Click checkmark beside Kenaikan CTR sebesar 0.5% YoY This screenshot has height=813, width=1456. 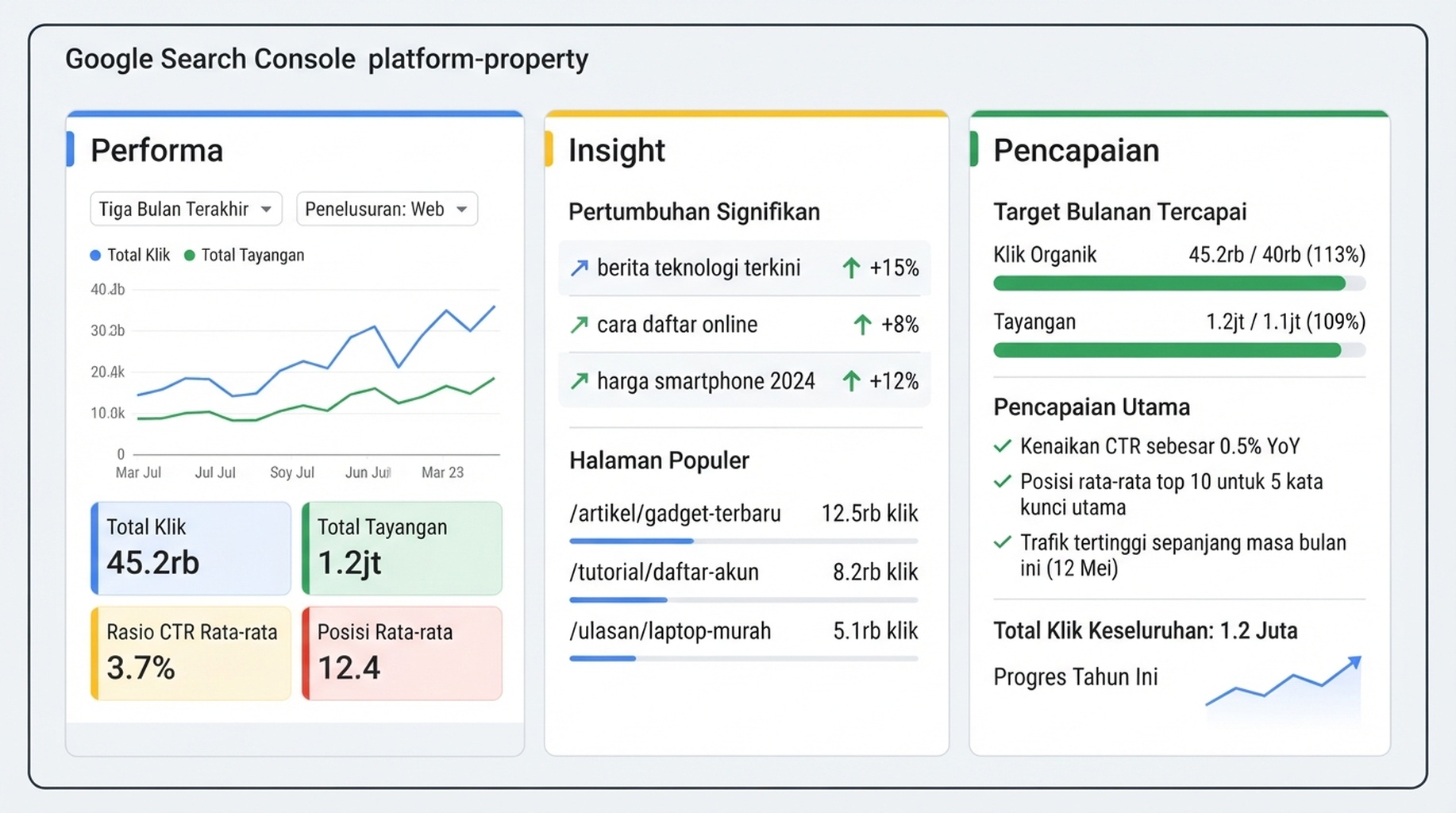1003,446
